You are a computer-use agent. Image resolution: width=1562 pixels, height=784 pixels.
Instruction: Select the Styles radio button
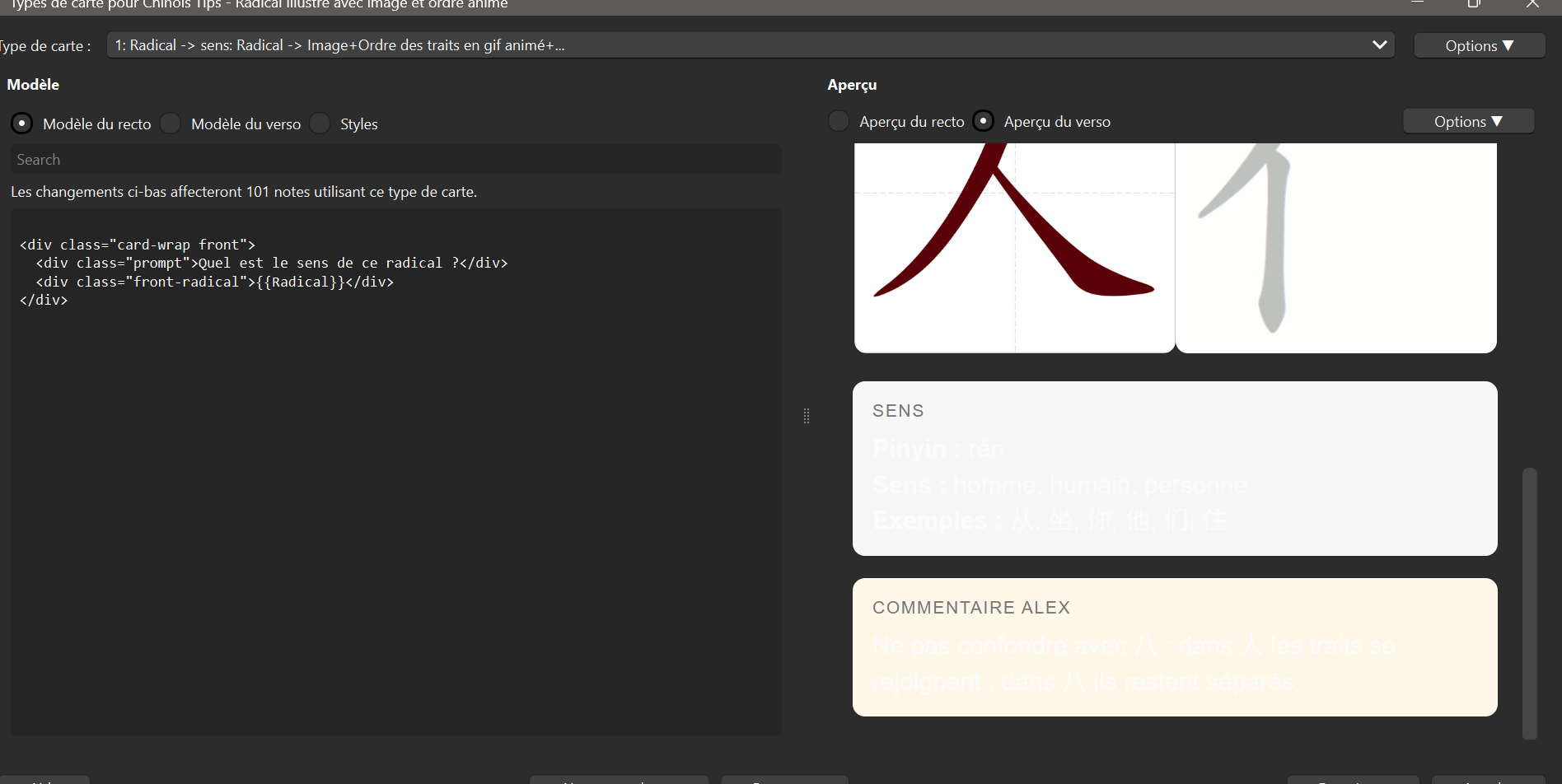(320, 124)
